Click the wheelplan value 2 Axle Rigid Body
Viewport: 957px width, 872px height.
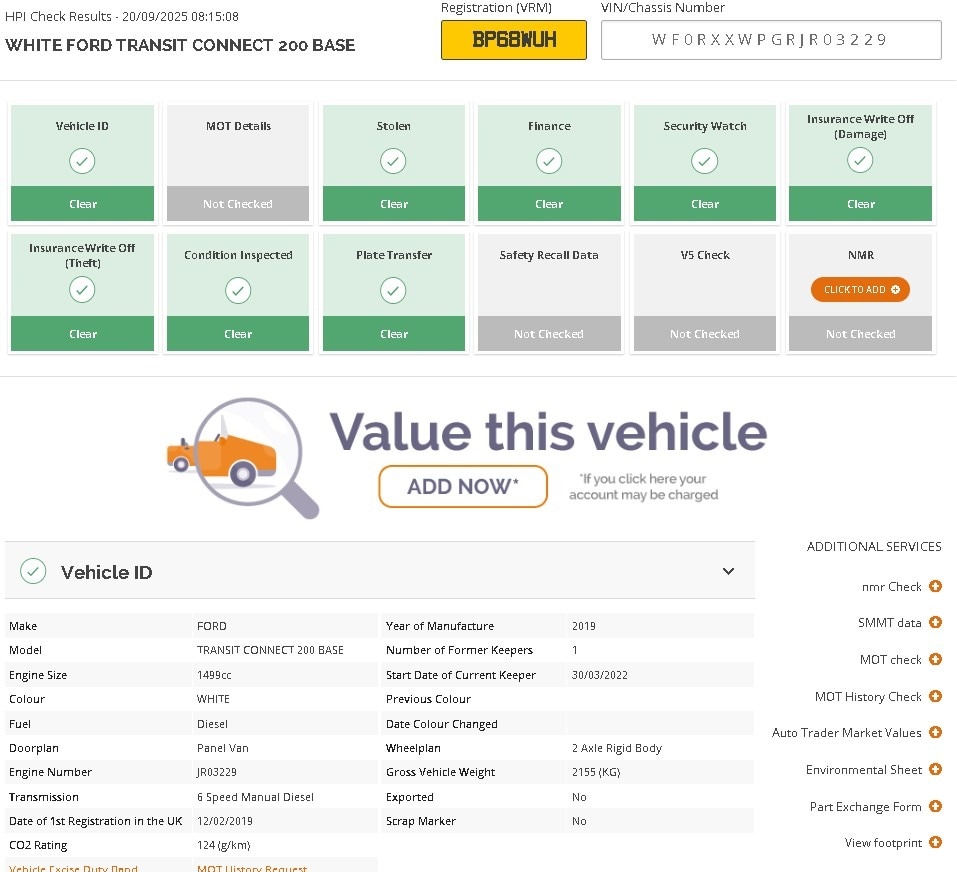click(616, 748)
